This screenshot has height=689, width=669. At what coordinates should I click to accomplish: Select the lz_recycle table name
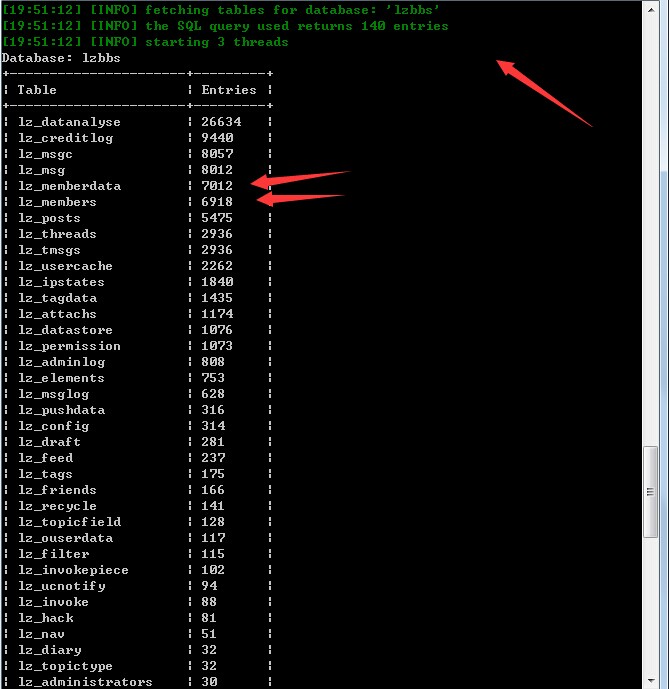(x=57, y=506)
